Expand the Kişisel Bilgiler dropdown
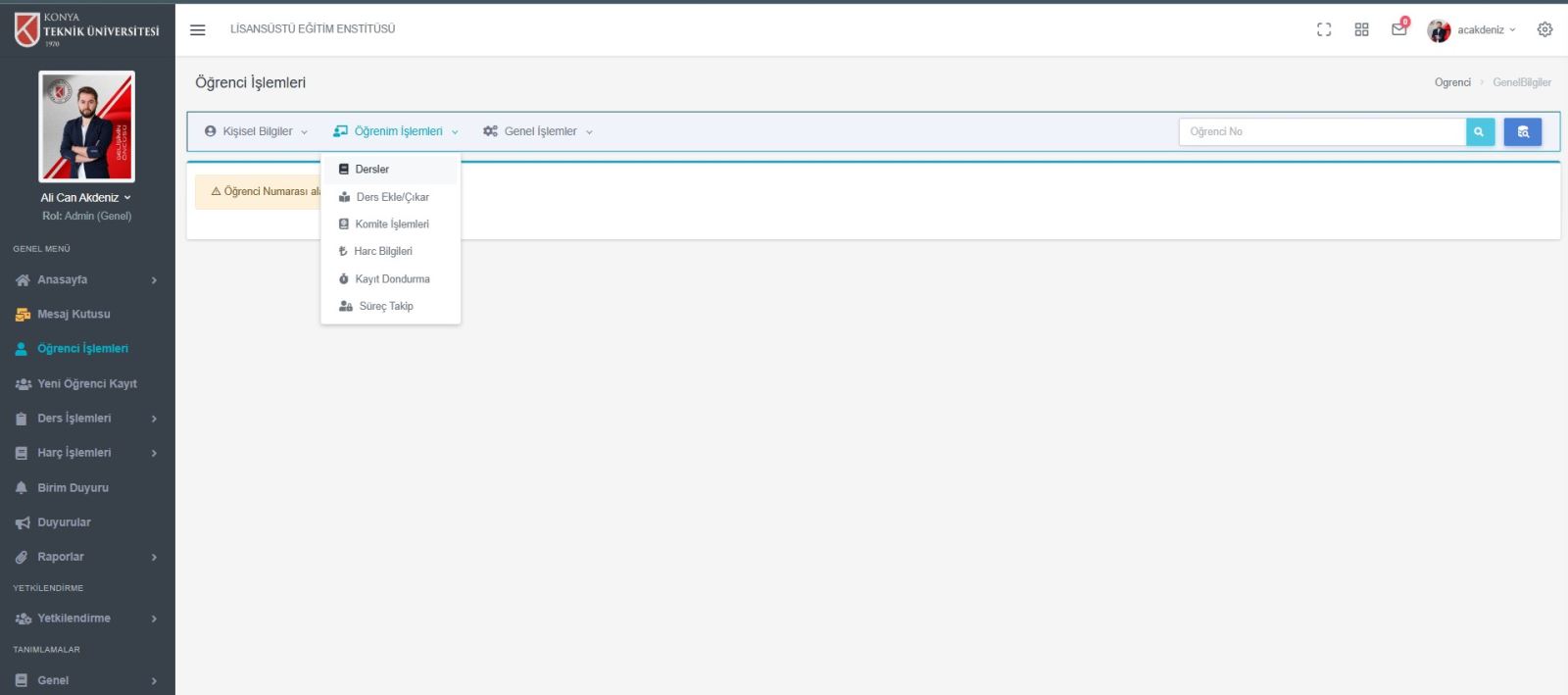 pos(256,131)
